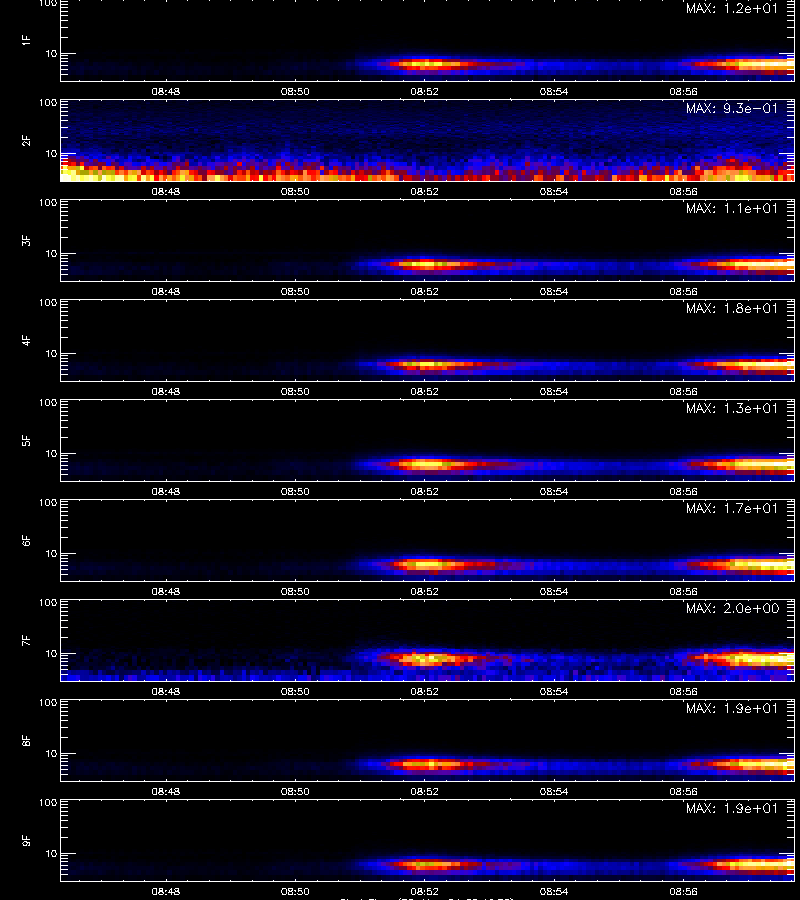Screen dimensions: 800x900
Task: Click the 08:48 tick label under panel 6F
Action: 166,591
